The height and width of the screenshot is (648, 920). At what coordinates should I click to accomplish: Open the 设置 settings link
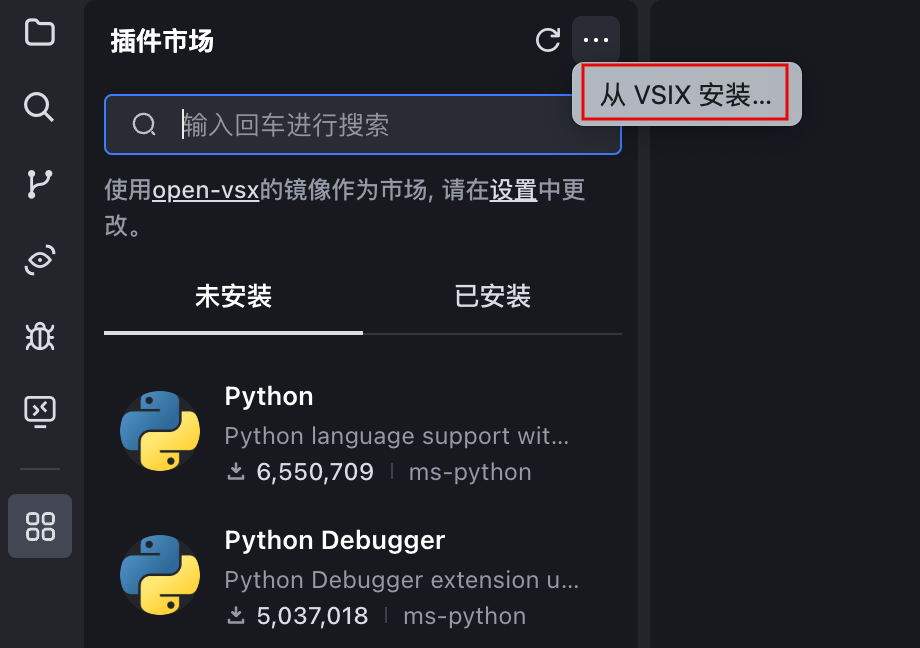[x=513, y=190]
